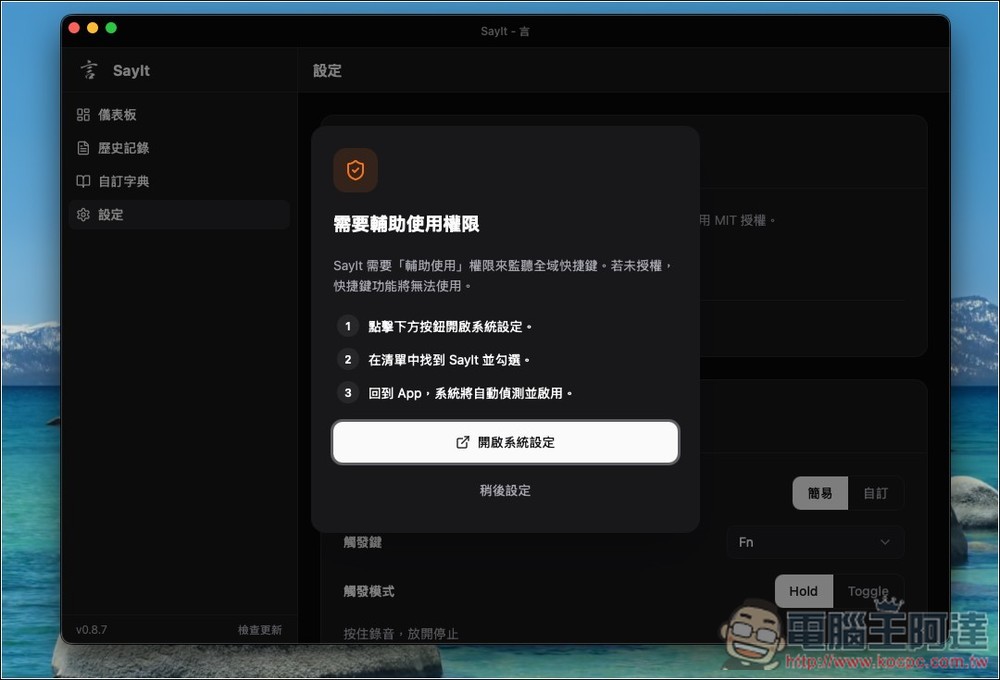This screenshot has width=1000, height=680.
Task: Enable 自訂 mode in the segmented switch
Action: (876, 493)
